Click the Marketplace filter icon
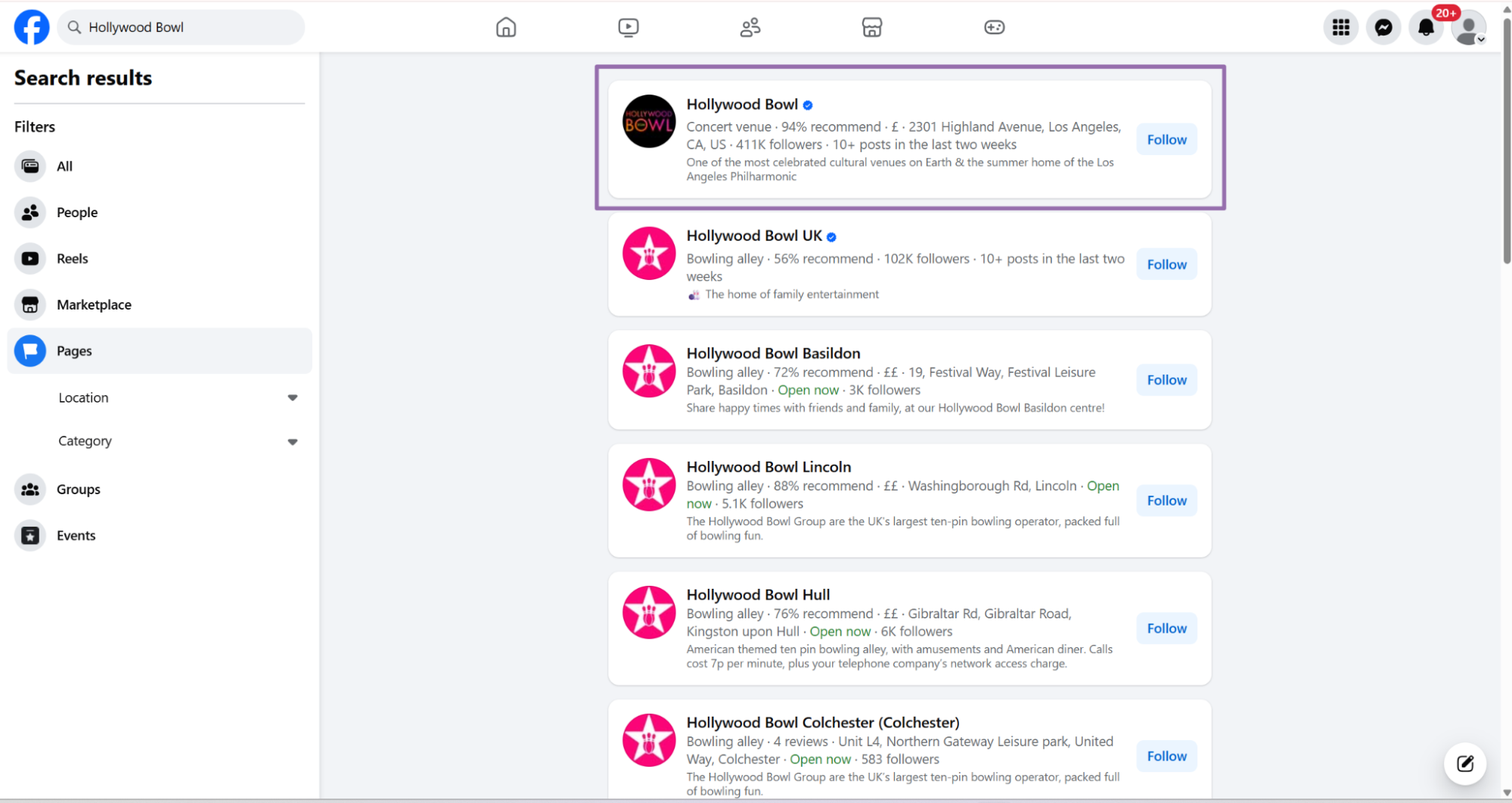The image size is (1512, 803). [x=30, y=305]
